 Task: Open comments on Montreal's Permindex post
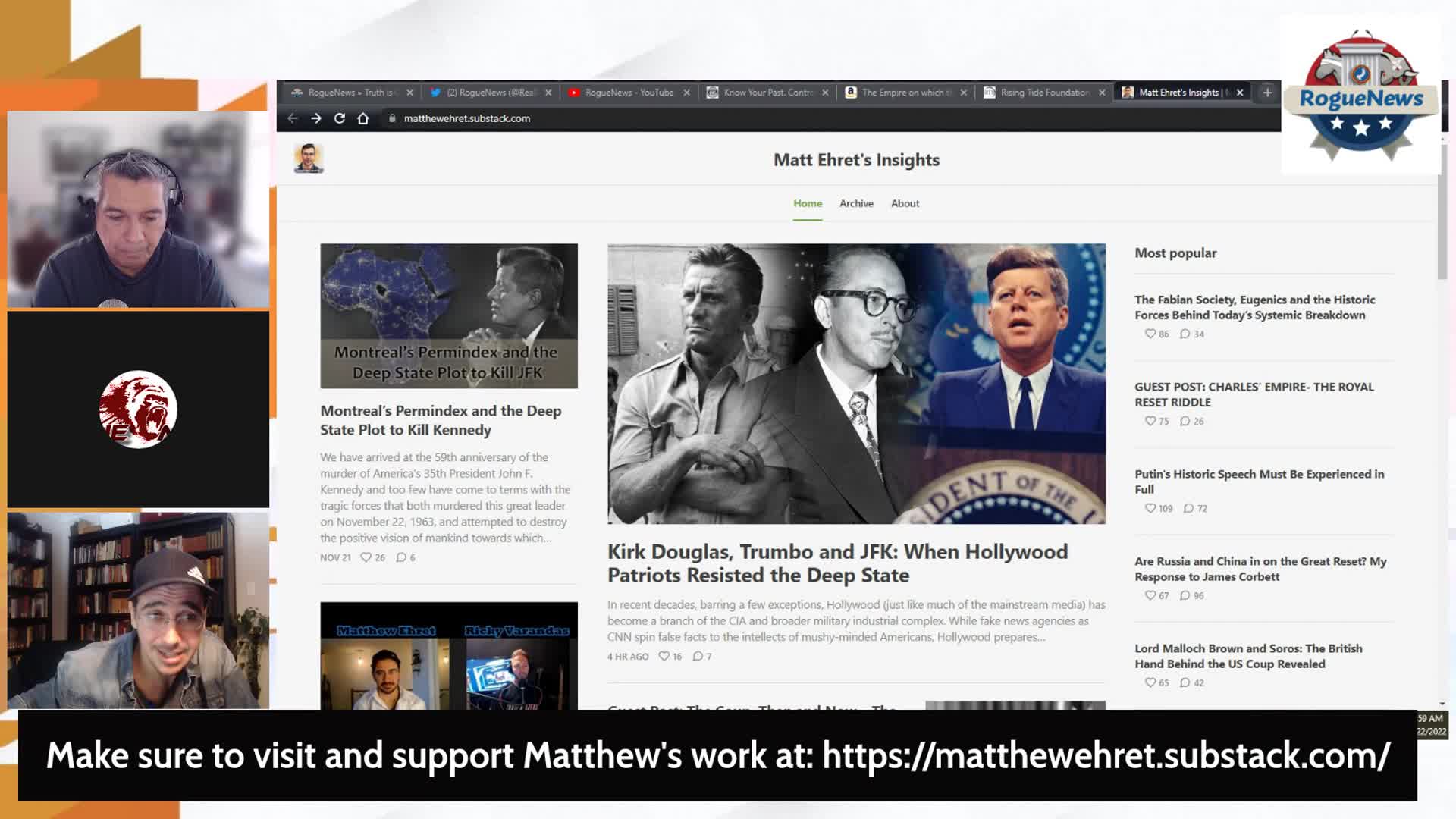click(x=402, y=557)
